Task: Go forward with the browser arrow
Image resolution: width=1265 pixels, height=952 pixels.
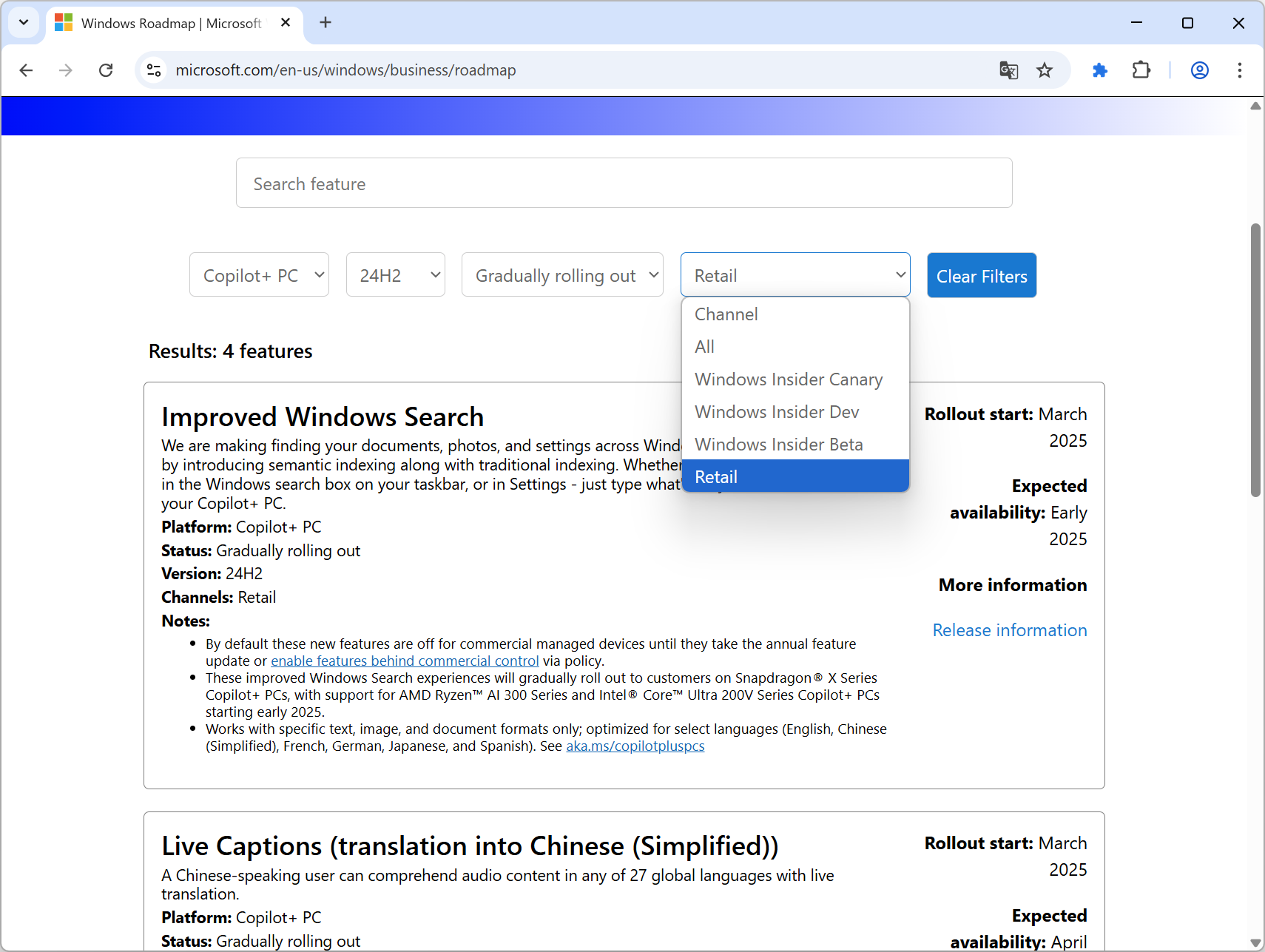Action: (x=66, y=70)
